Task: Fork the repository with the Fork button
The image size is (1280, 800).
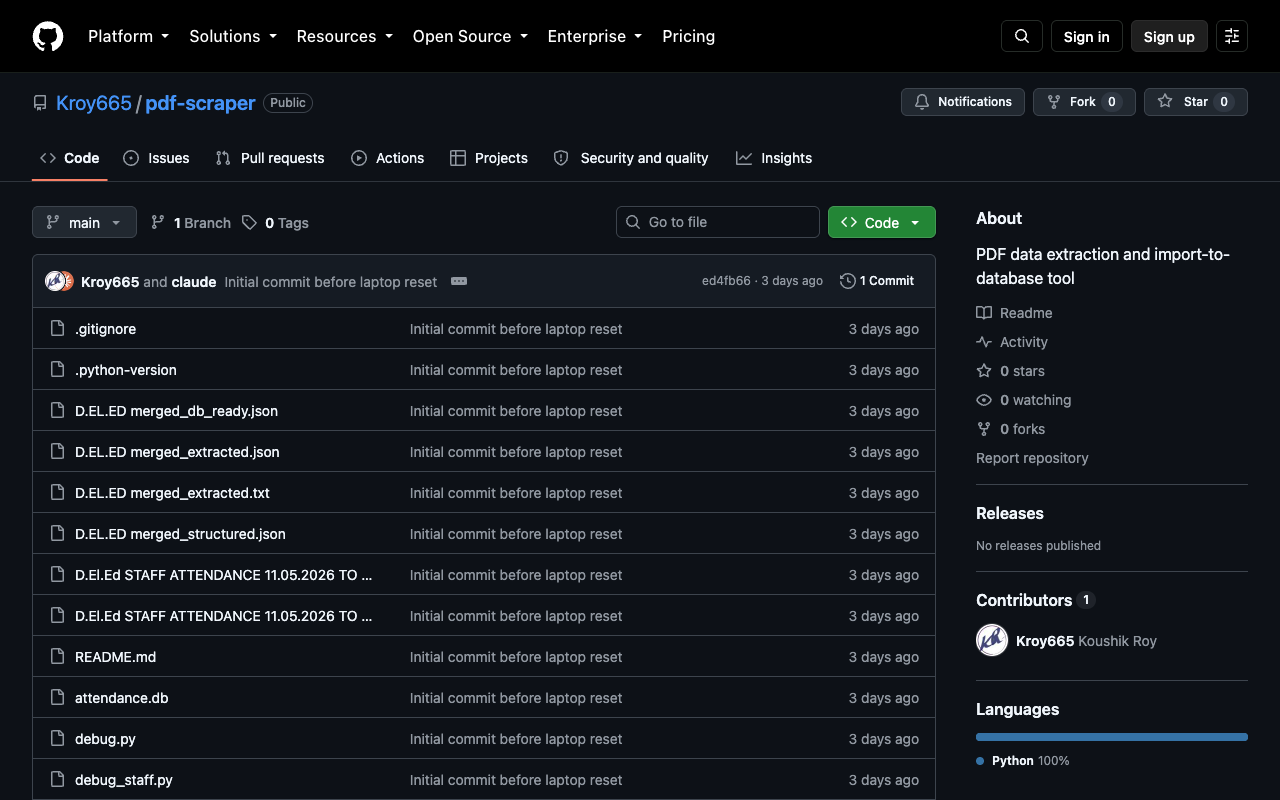Action: click(x=1084, y=102)
